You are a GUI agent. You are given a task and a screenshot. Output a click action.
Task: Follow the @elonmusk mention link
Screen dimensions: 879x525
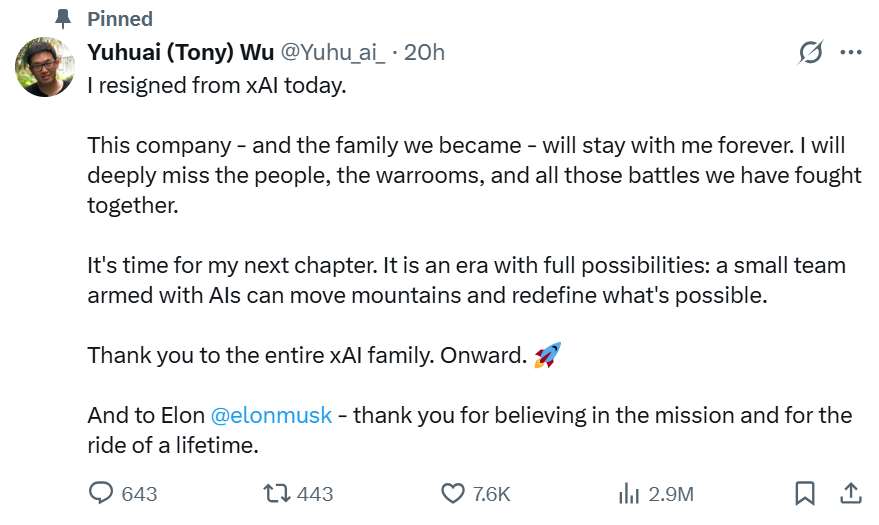271,415
